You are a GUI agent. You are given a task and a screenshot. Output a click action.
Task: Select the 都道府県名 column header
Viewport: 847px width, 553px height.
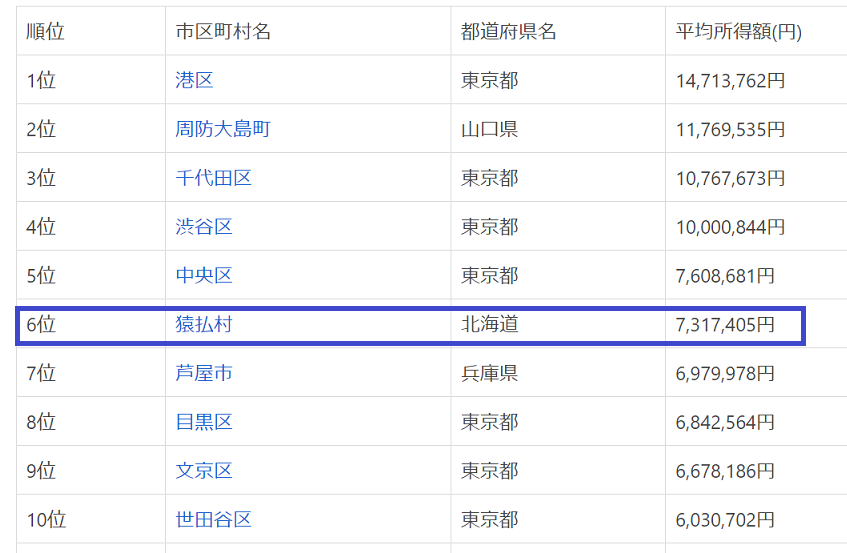(x=509, y=32)
